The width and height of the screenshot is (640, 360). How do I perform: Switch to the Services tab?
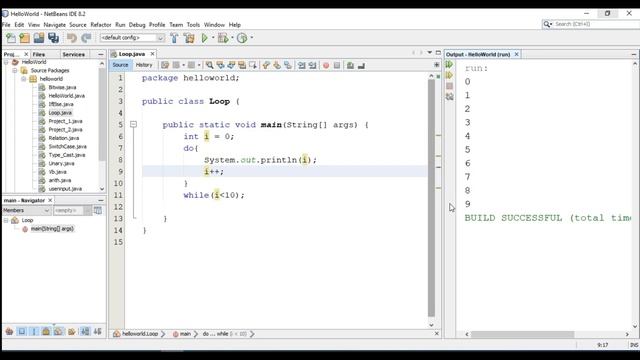click(73, 54)
